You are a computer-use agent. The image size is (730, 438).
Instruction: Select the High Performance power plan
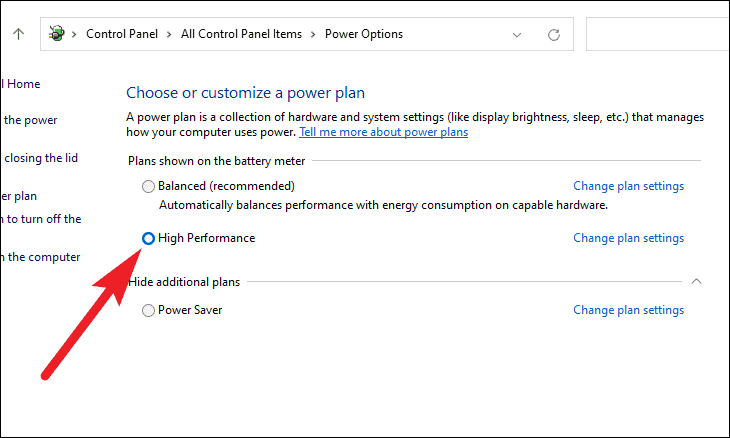click(x=148, y=238)
